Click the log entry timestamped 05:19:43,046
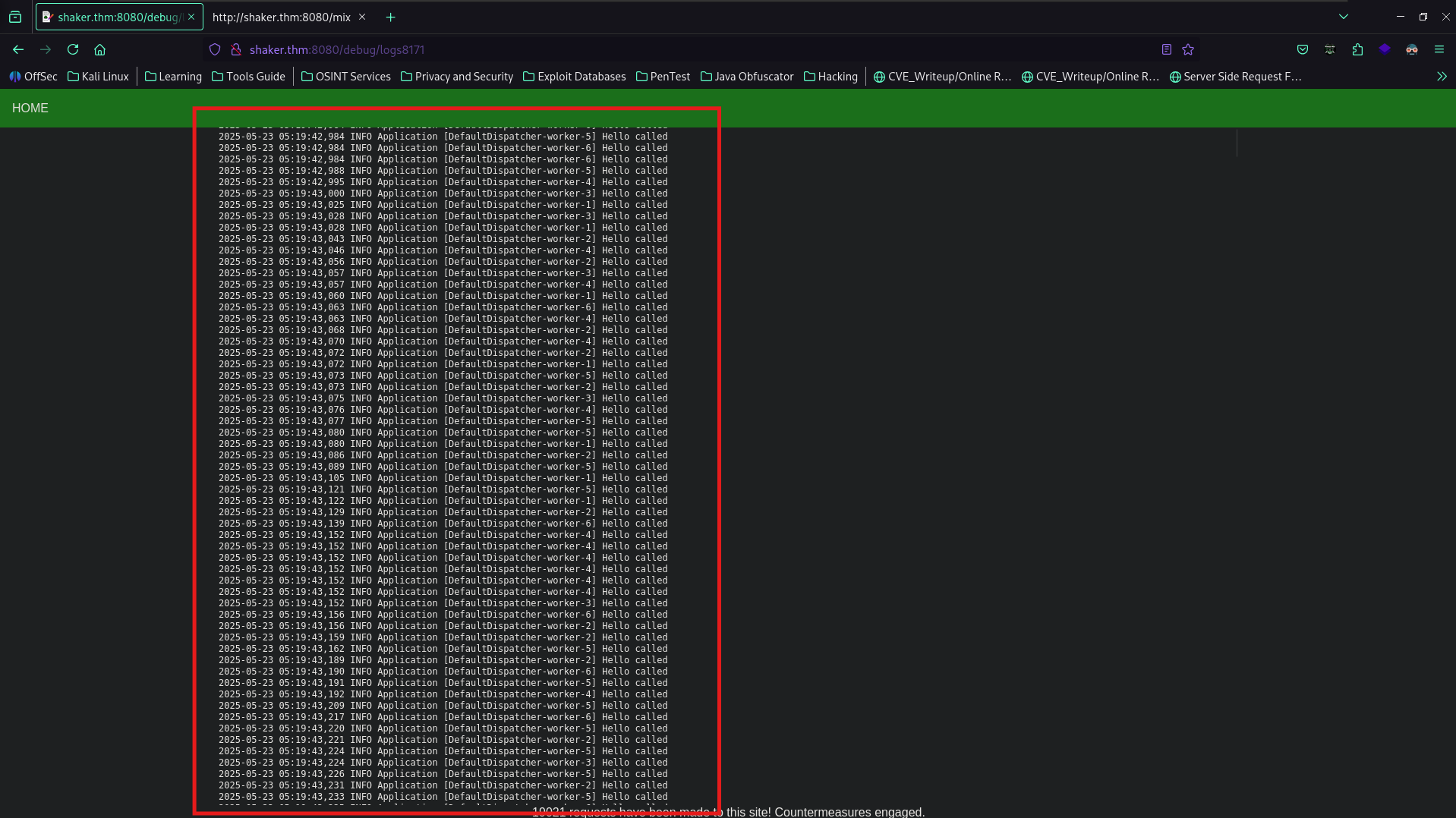Viewport: 1456px width, 818px height. [443, 250]
